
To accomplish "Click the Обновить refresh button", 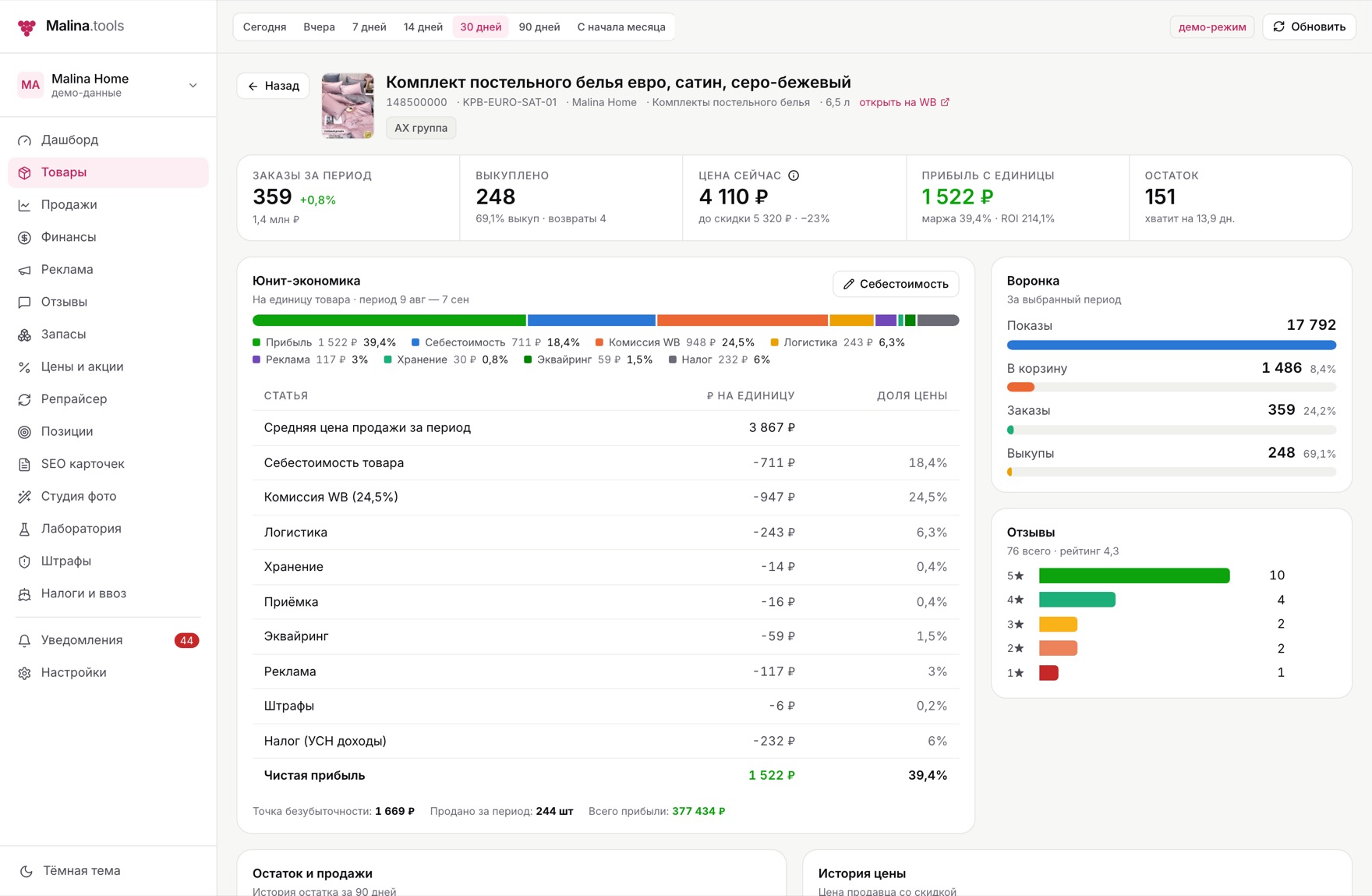I will click(1310, 27).
